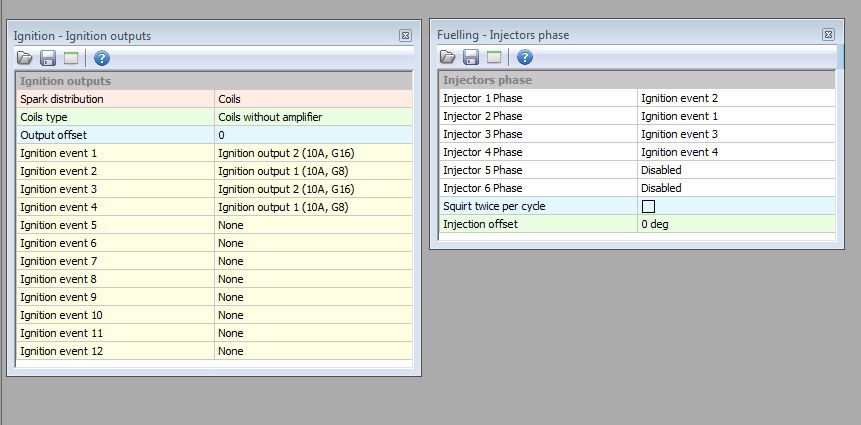Edit the Injection offset 0 deg field
Viewport: 861px width, 425px height.
(736, 224)
